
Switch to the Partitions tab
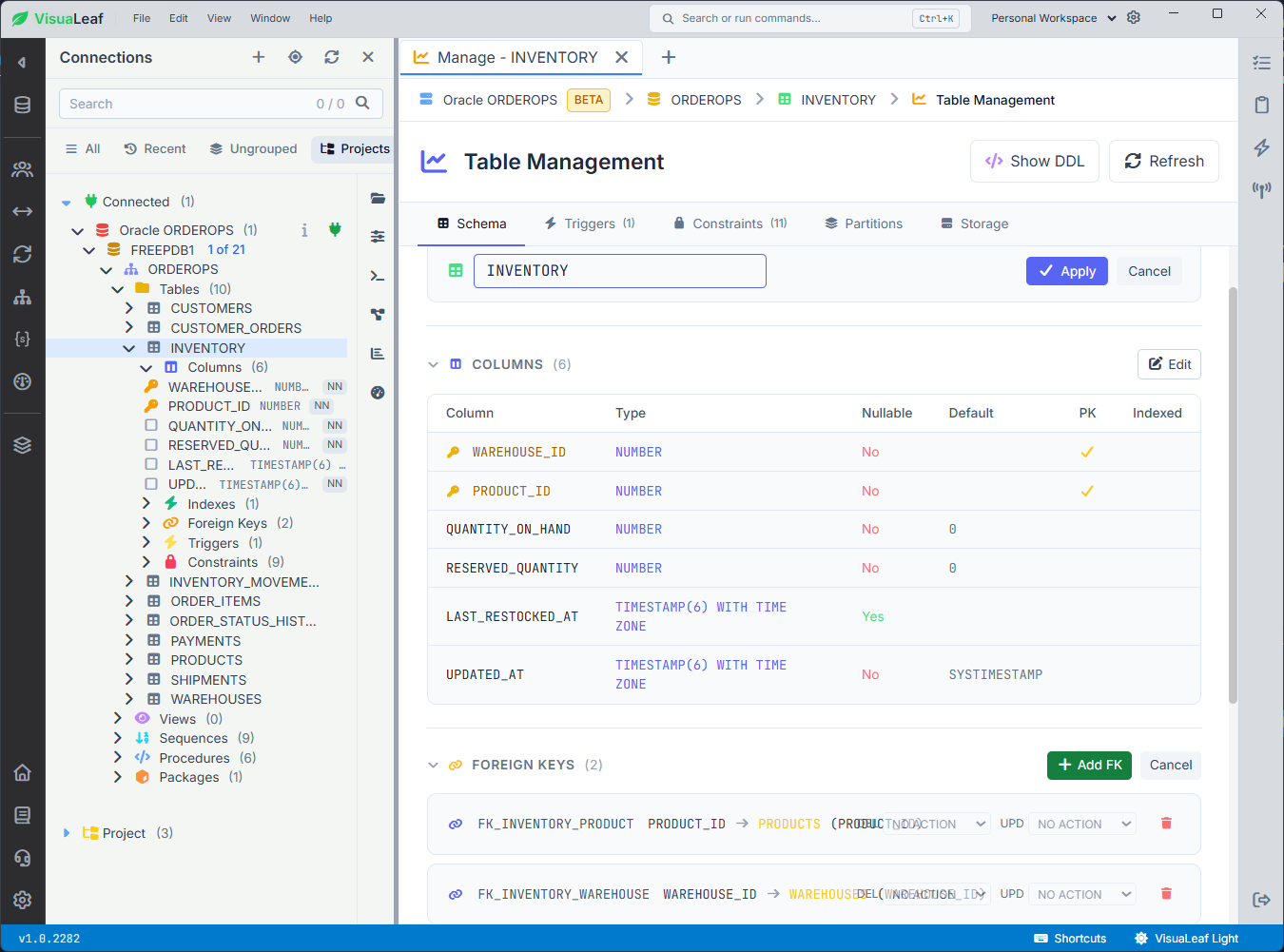click(x=864, y=223)
